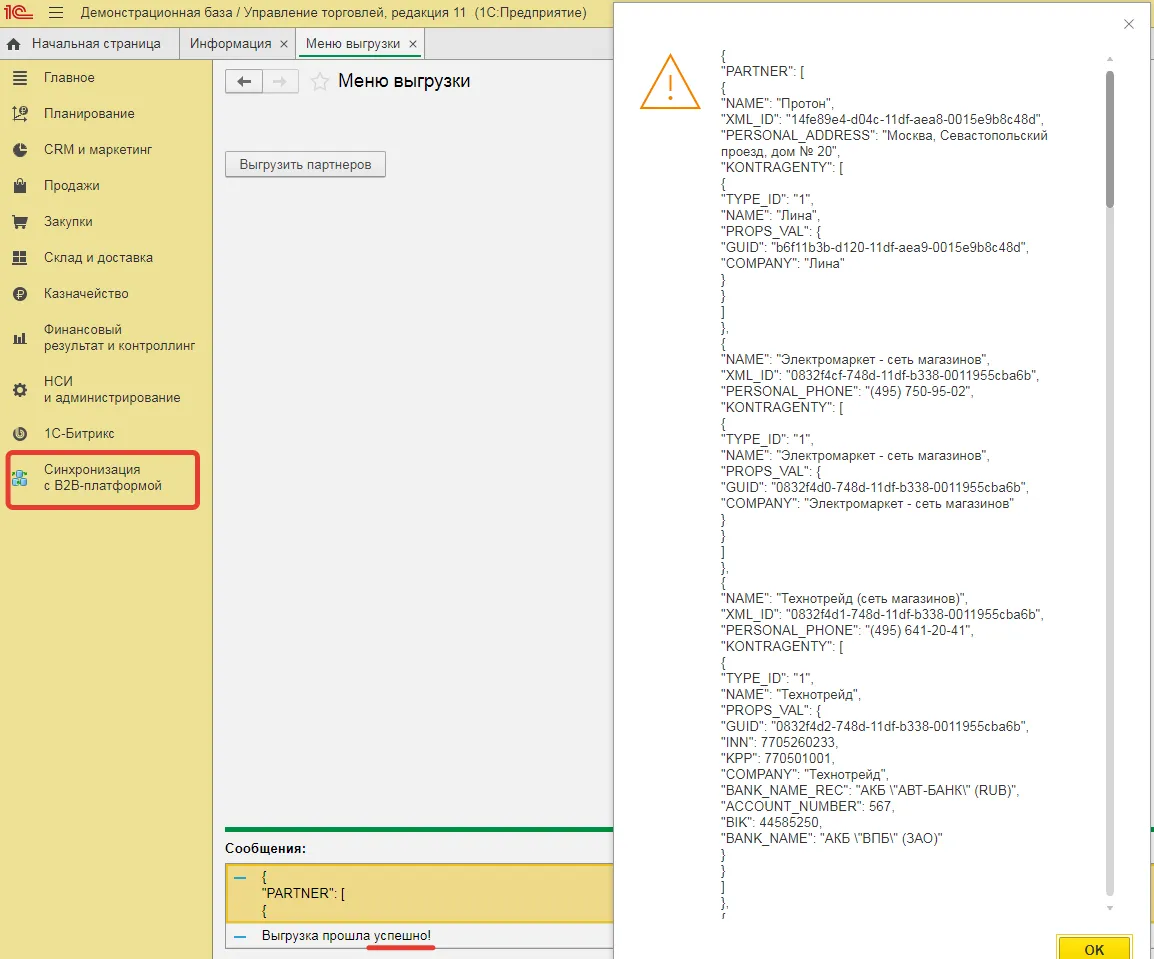The image size is (1154, 959).
Task: Click the "KPP": 770501001 line
Action: [778, 759]
